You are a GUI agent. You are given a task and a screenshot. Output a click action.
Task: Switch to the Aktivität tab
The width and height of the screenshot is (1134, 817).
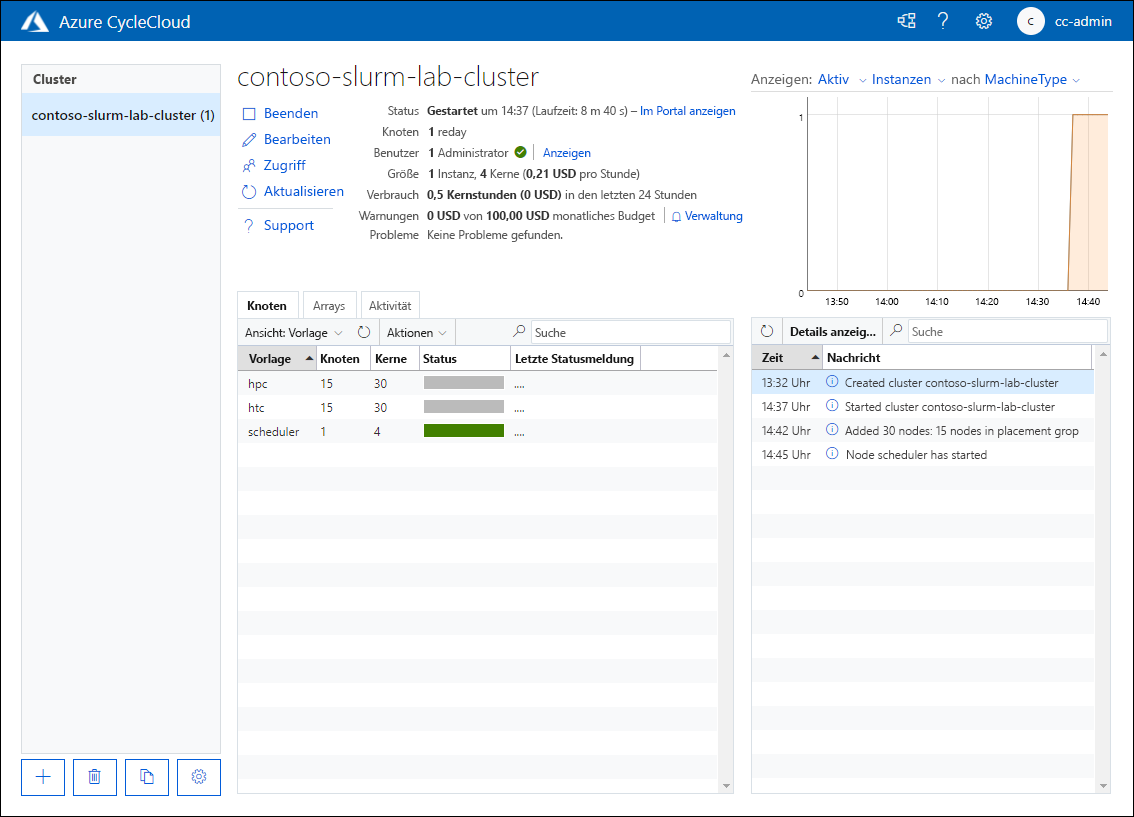tap(390, 306)
